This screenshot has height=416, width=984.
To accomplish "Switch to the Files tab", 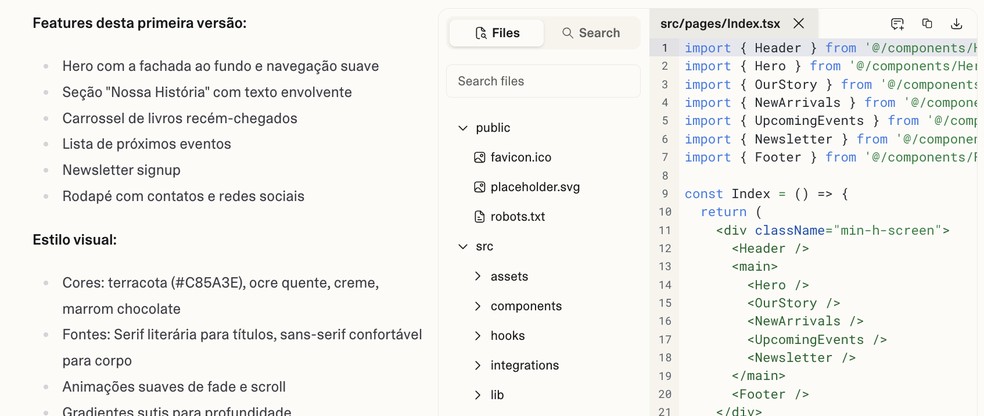I will click(x=497, y=33).
